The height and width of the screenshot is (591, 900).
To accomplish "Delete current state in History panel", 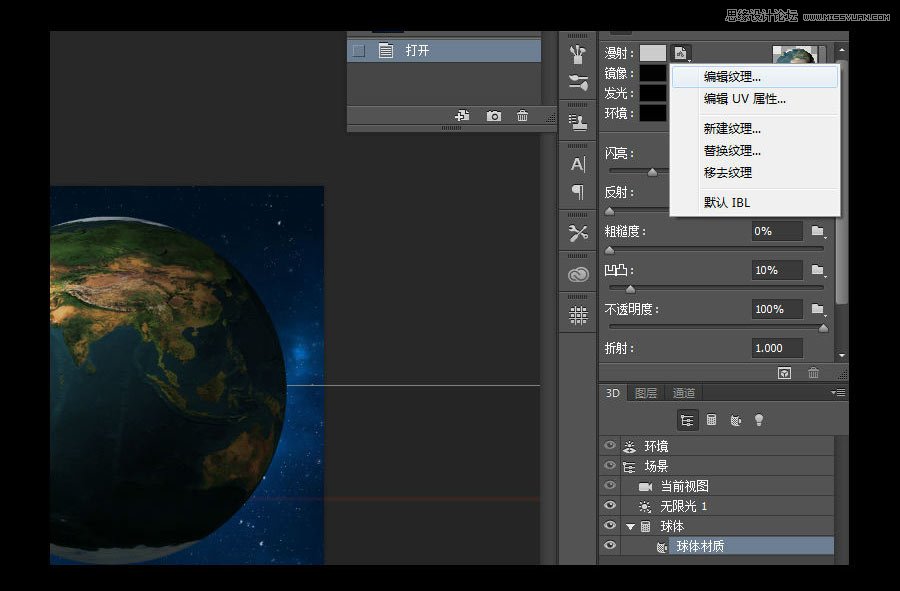I will coord(522,116).
